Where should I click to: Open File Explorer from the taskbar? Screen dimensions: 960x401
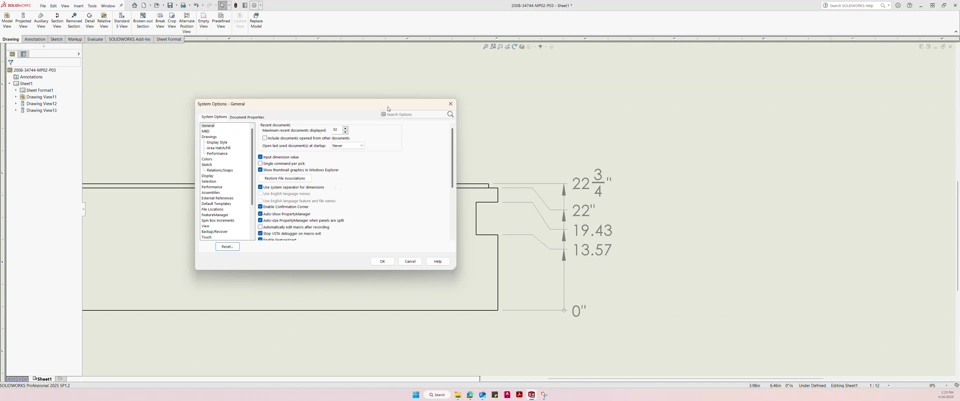tap(457, 395)
